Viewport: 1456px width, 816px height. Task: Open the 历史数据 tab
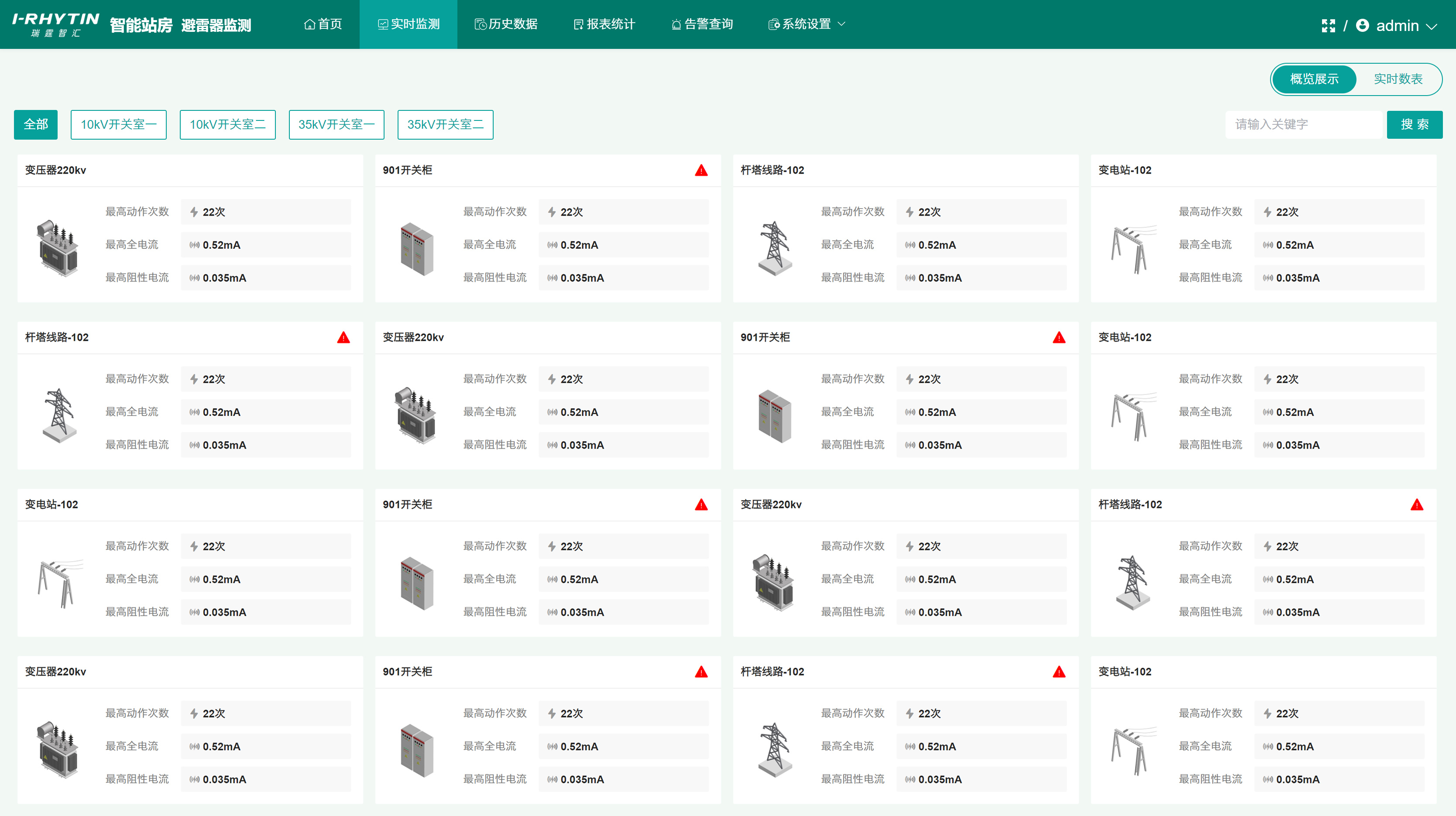[x=506, y=24]
